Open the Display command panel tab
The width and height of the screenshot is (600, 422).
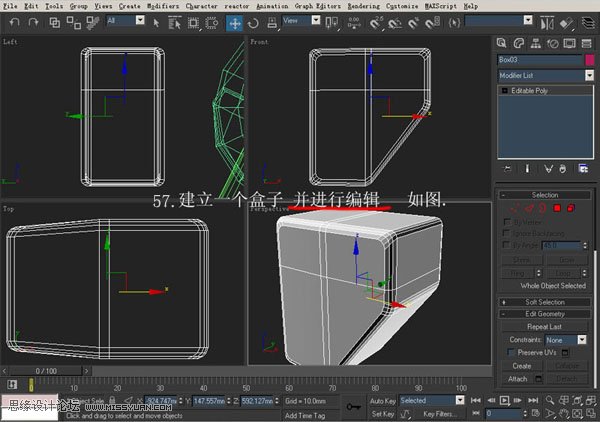569,43
